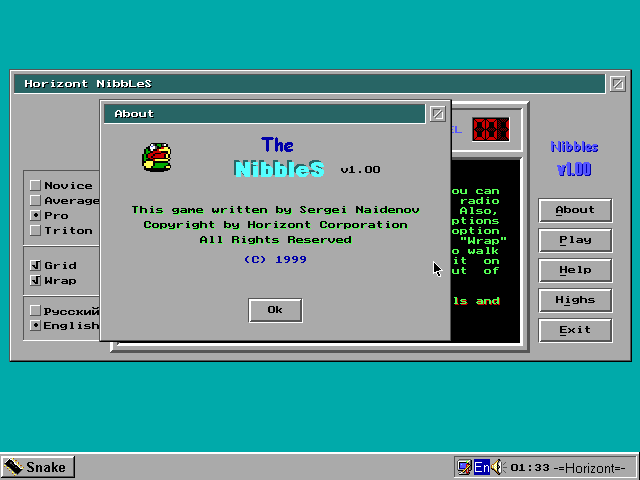
Task: Click the (C) 1999 text
Action: tap(275, 260)
